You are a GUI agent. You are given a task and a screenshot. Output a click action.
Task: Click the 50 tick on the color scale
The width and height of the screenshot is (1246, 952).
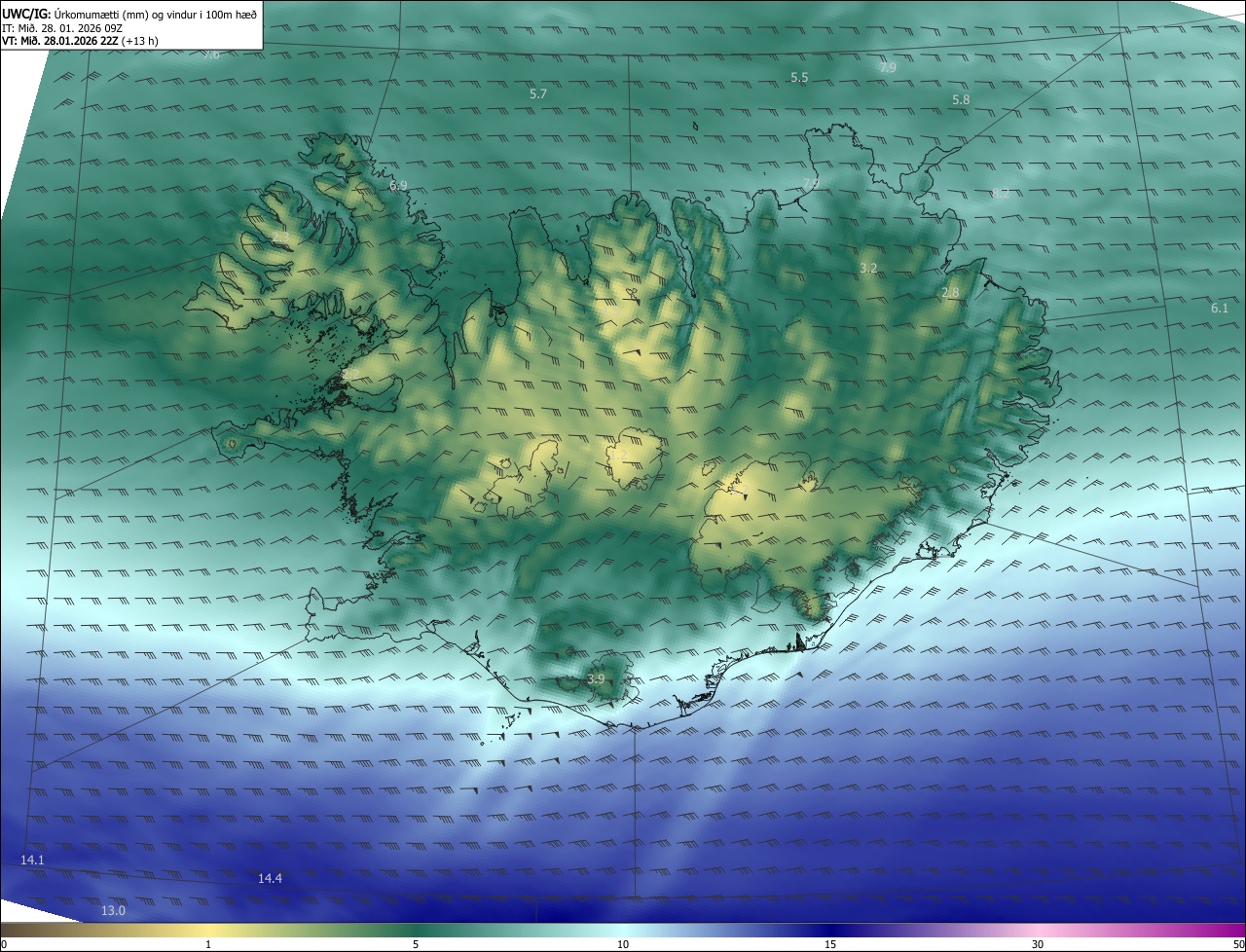pos(1239,944)
